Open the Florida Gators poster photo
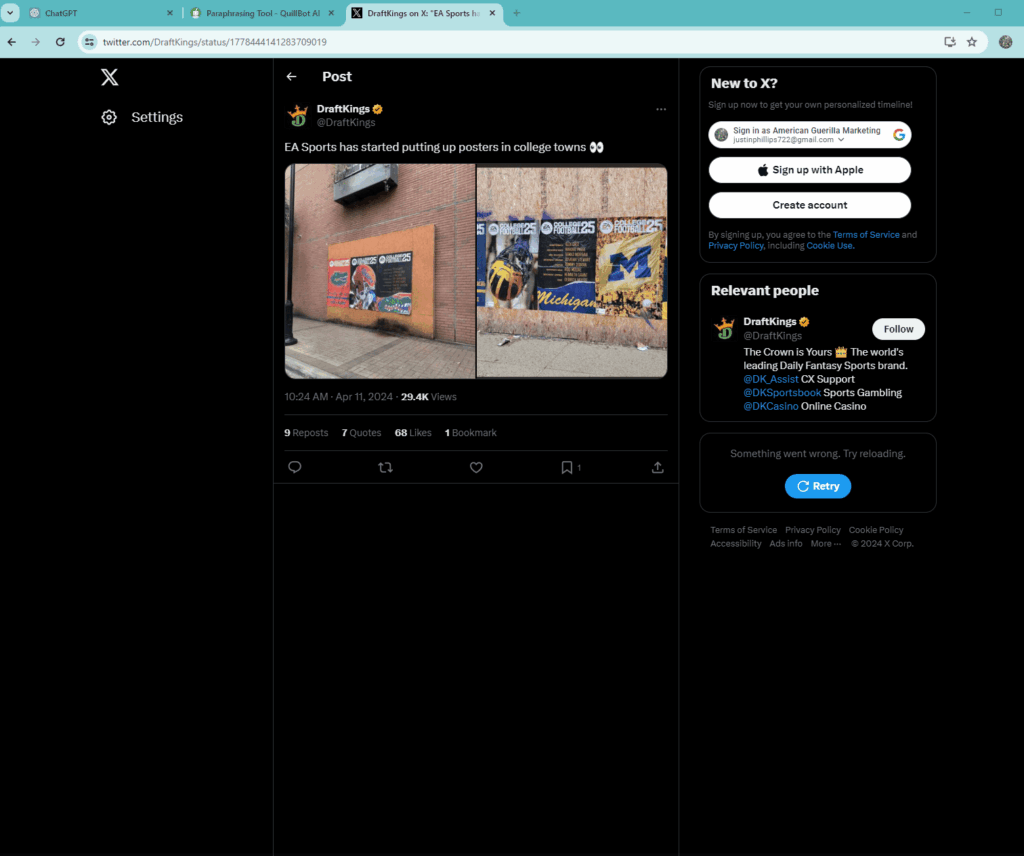 [x=380, y=271]
